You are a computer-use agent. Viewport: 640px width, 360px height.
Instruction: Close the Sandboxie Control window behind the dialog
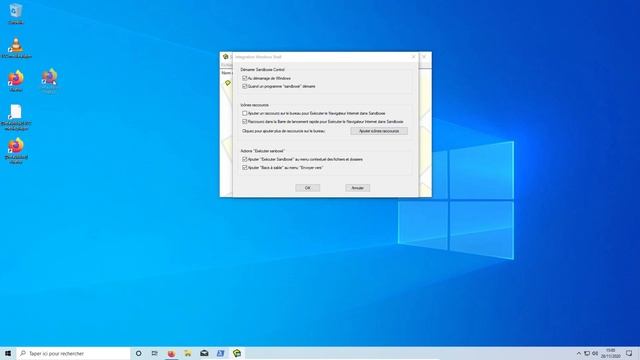click(x=424, y=57)
